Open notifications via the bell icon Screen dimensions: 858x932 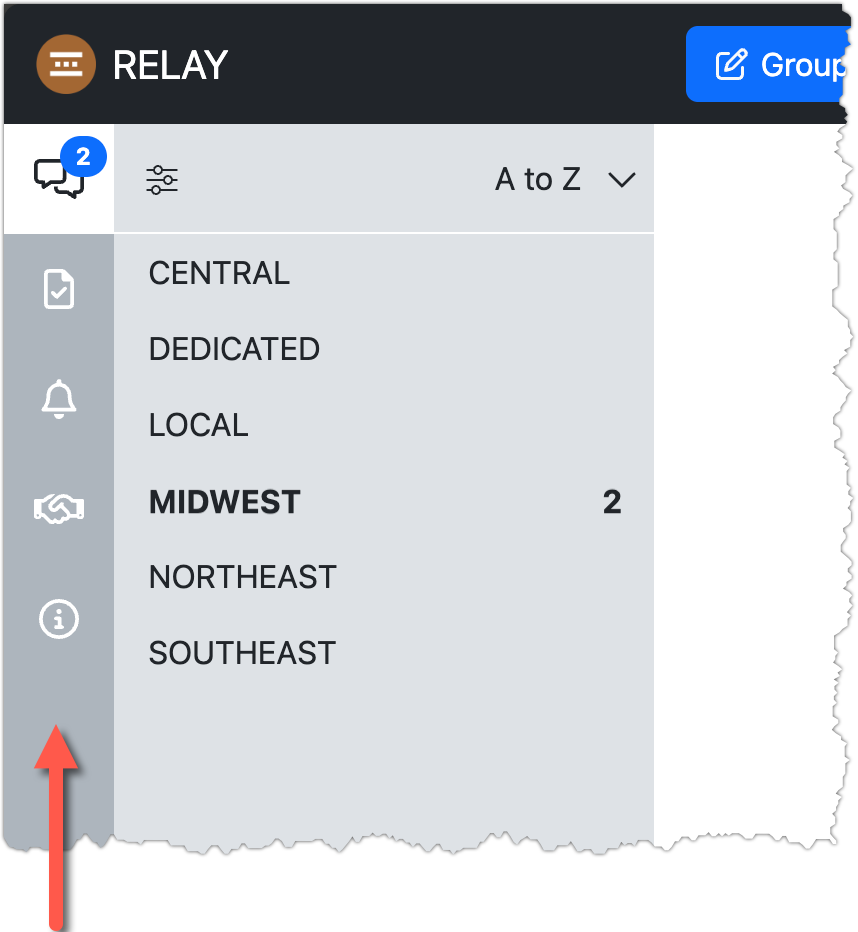coord(58,399)
